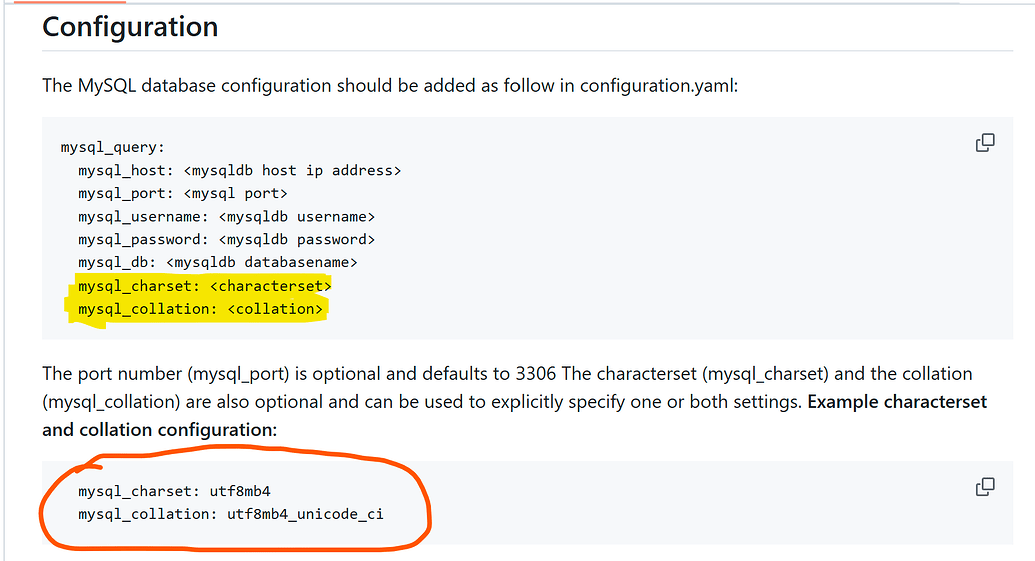Click the mysql_db databasename code line
1035x561 pixels.
coord(217,263)
